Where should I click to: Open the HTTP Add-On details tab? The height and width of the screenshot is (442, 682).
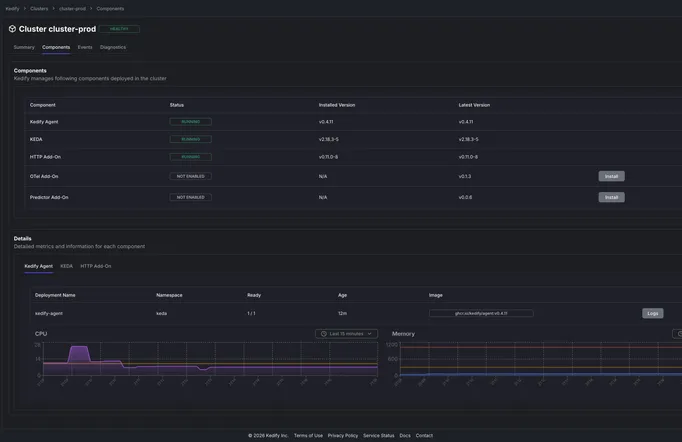click(x=96, y=266)
